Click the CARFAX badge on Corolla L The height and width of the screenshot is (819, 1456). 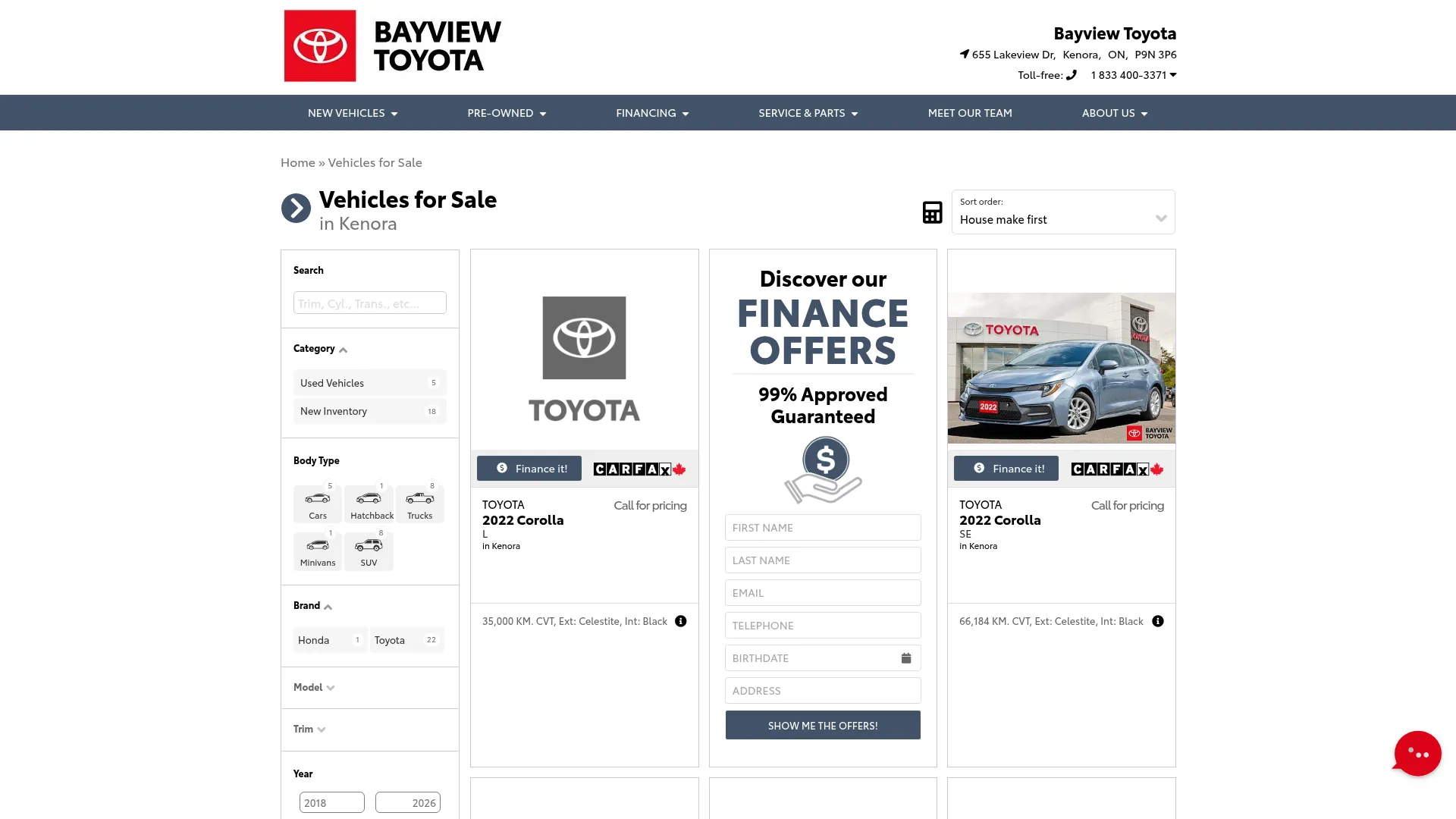click(639, 469)
